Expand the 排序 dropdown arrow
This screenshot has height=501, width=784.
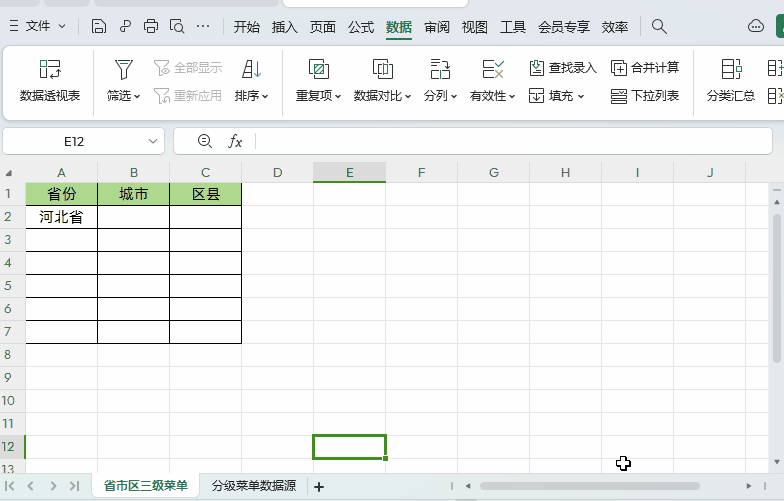265,96
